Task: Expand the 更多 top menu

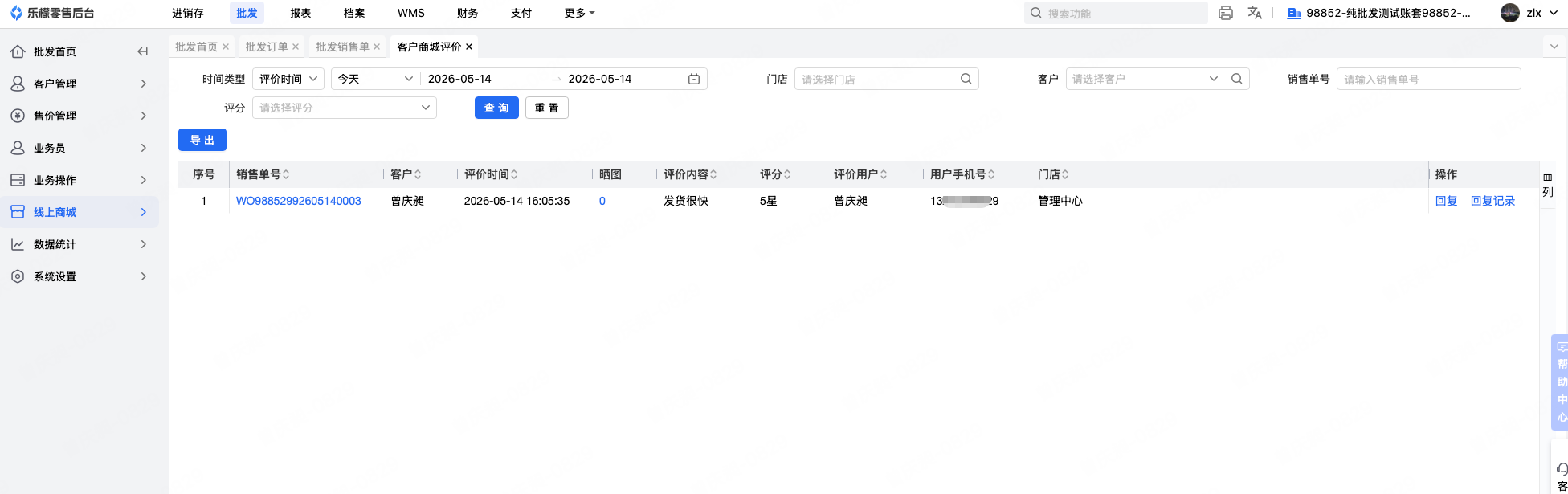Action: pyautogui.click(x=580, y=13)
